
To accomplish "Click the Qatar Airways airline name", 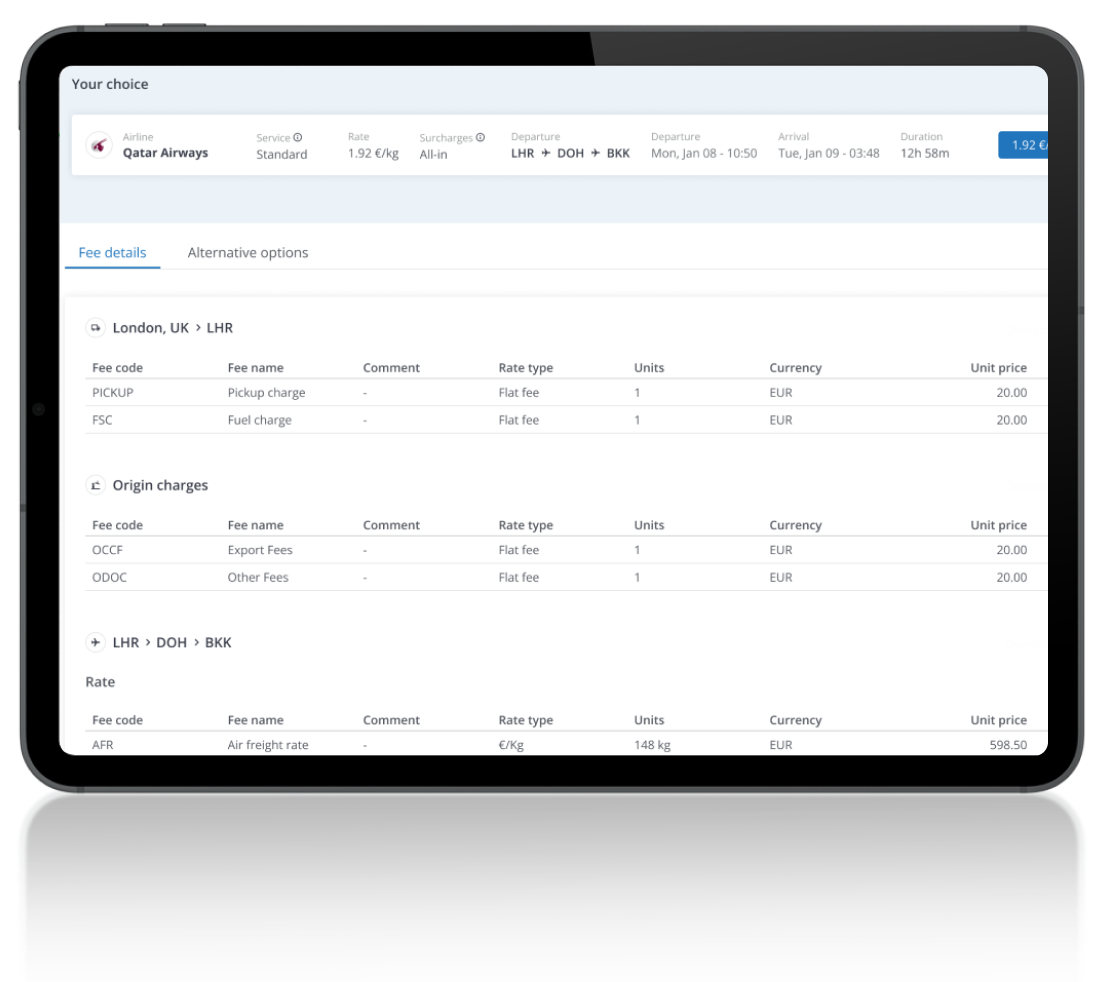I will (x=165, y=153).
